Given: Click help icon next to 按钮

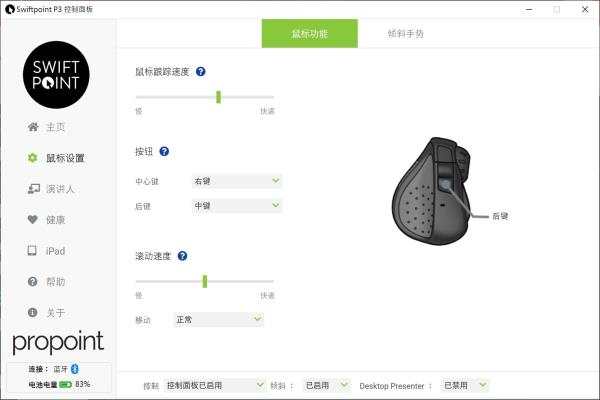Looking at the screenshot, I should pos(164,152).
